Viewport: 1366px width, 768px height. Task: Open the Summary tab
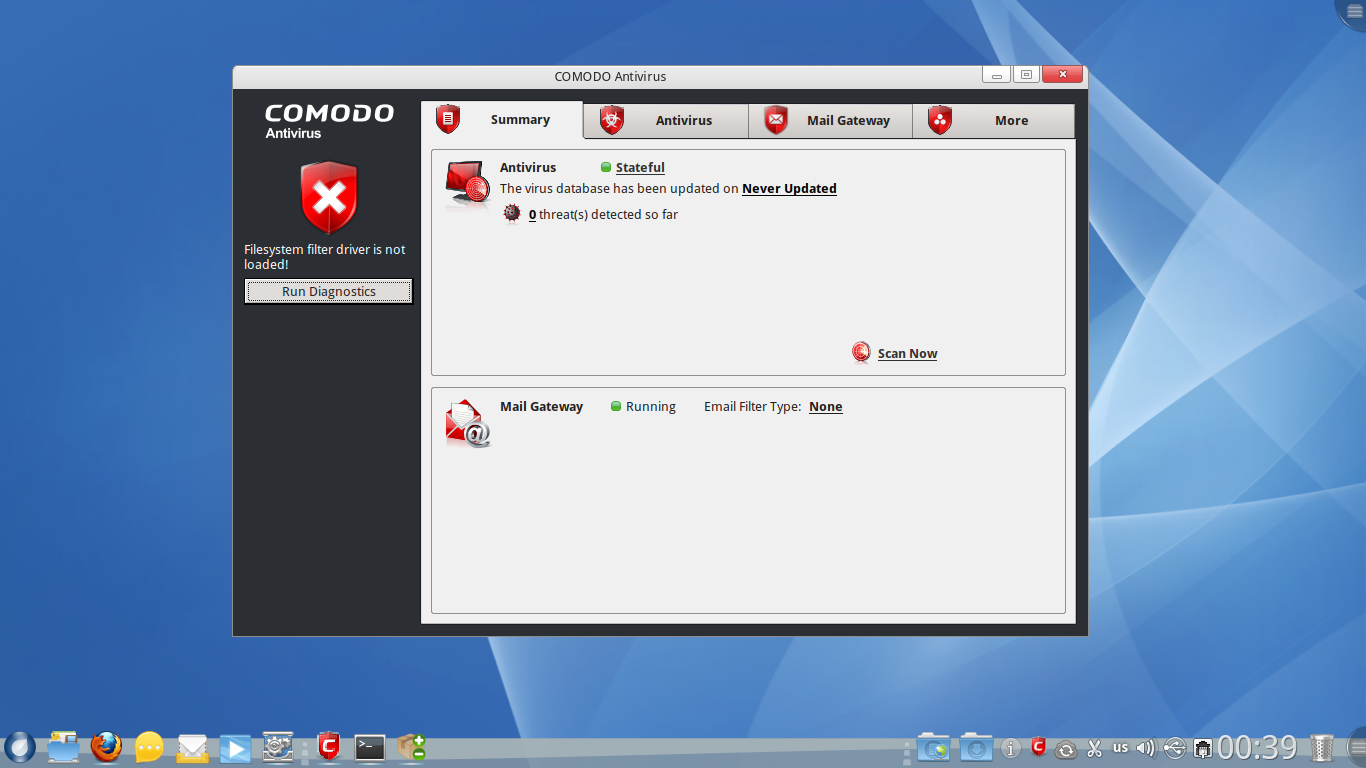502,120
